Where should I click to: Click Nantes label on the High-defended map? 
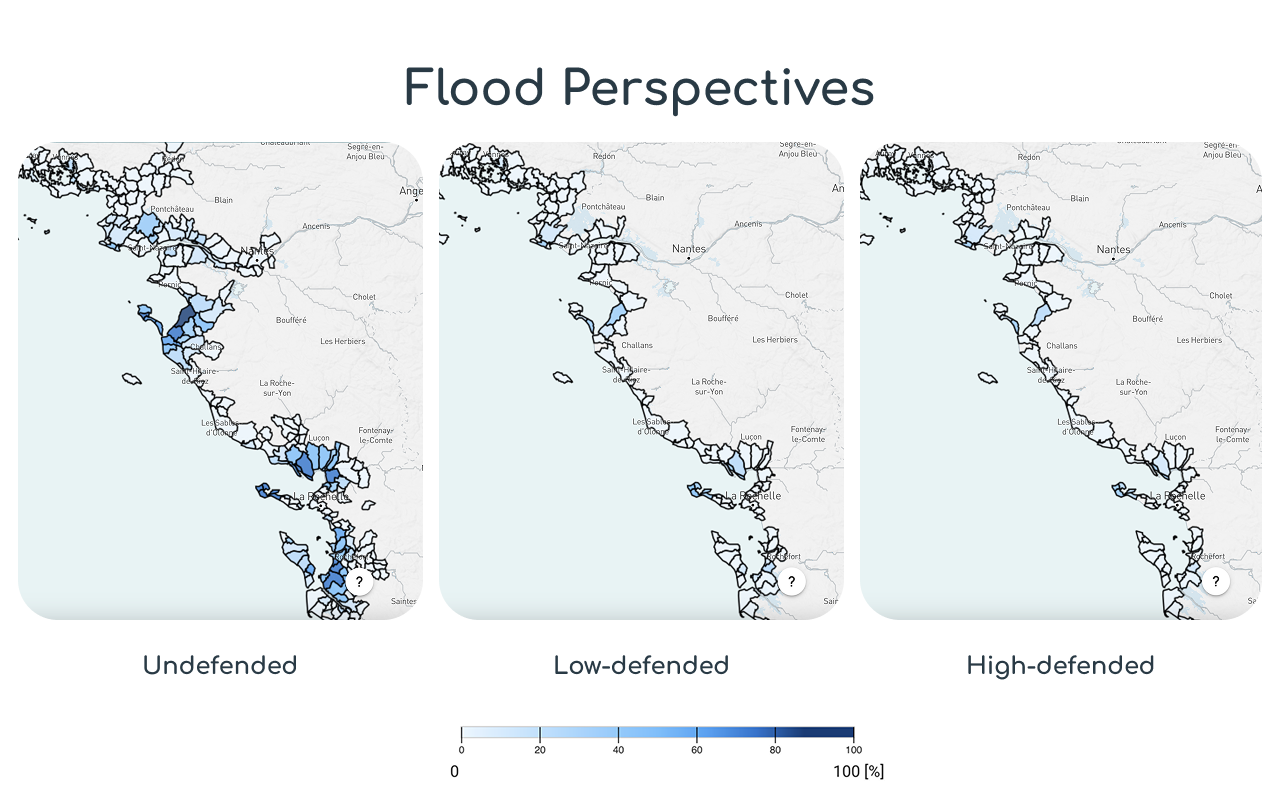pos(1113,249)
